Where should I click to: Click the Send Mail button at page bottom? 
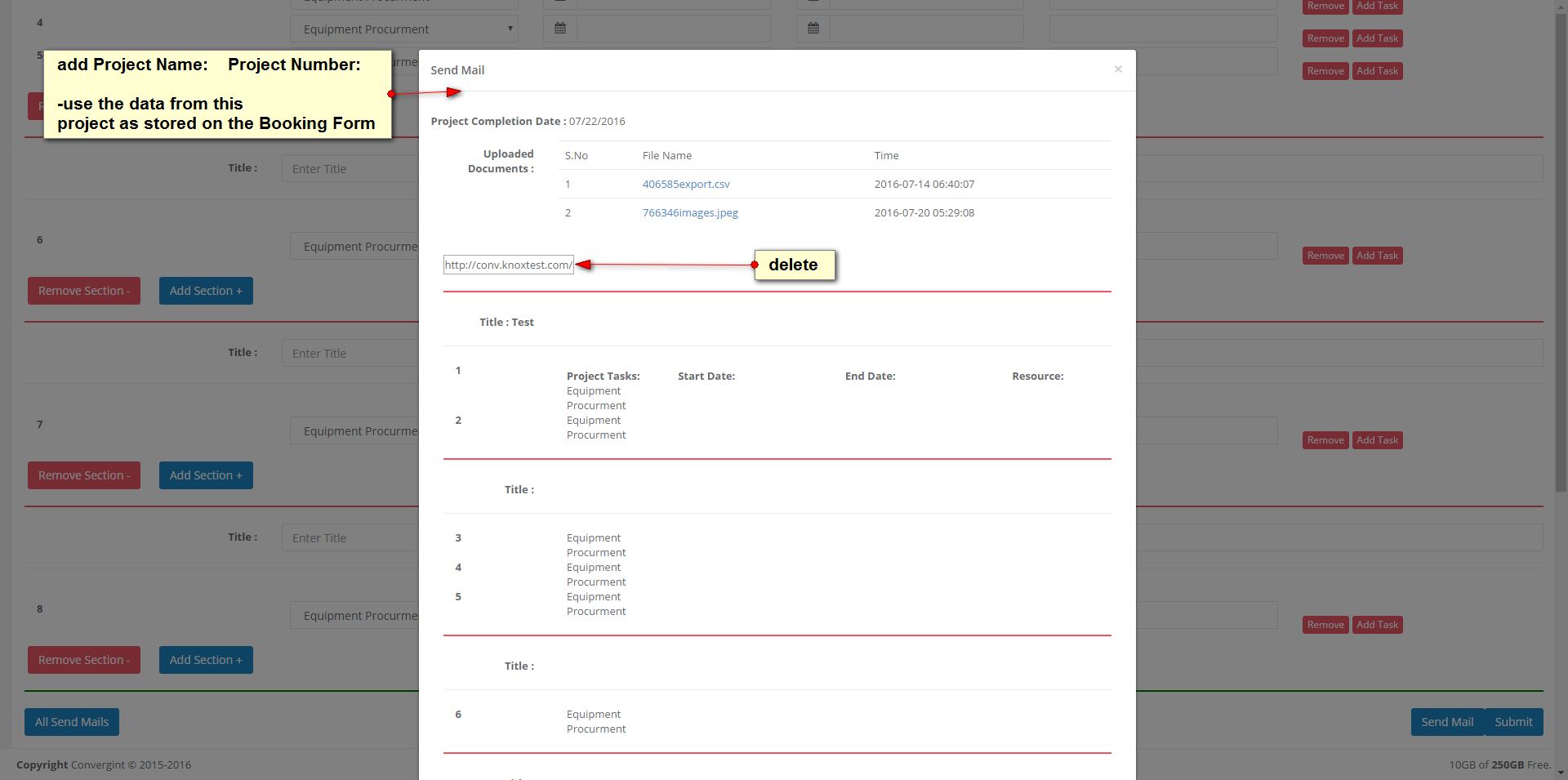coord(1447,722)
